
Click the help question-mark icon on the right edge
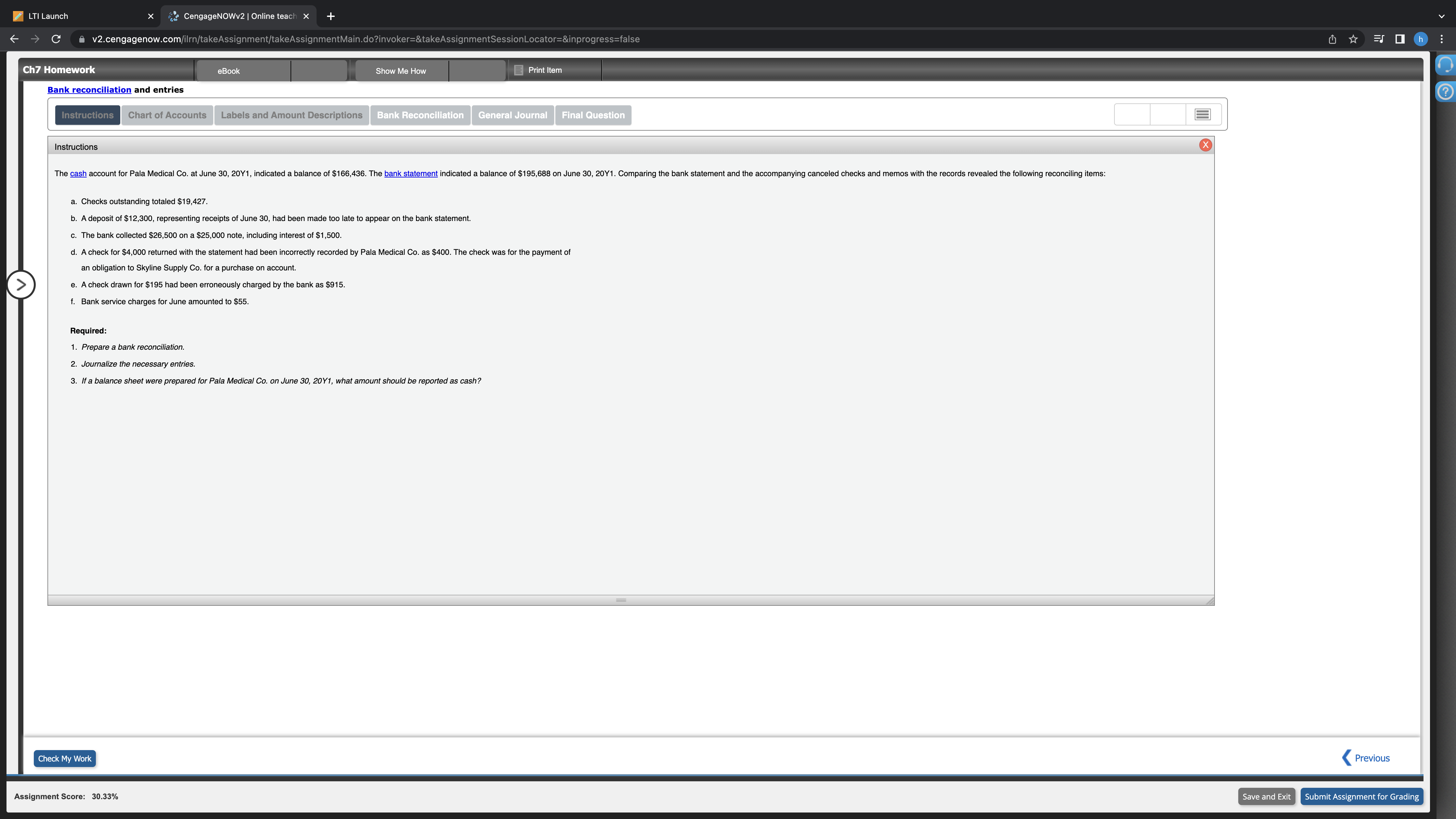coord(1445,91)
